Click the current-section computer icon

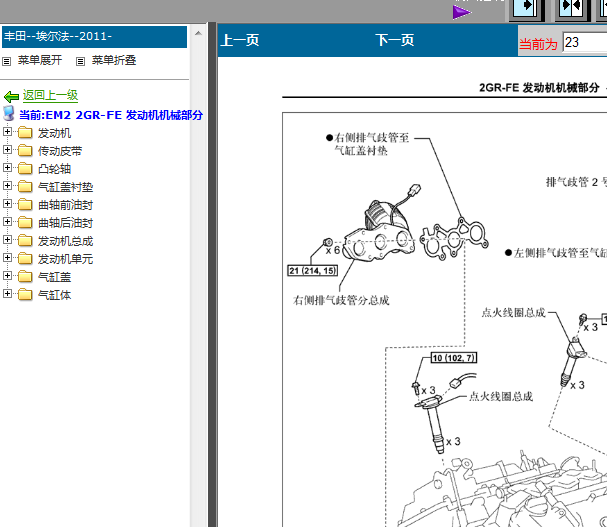9,113
